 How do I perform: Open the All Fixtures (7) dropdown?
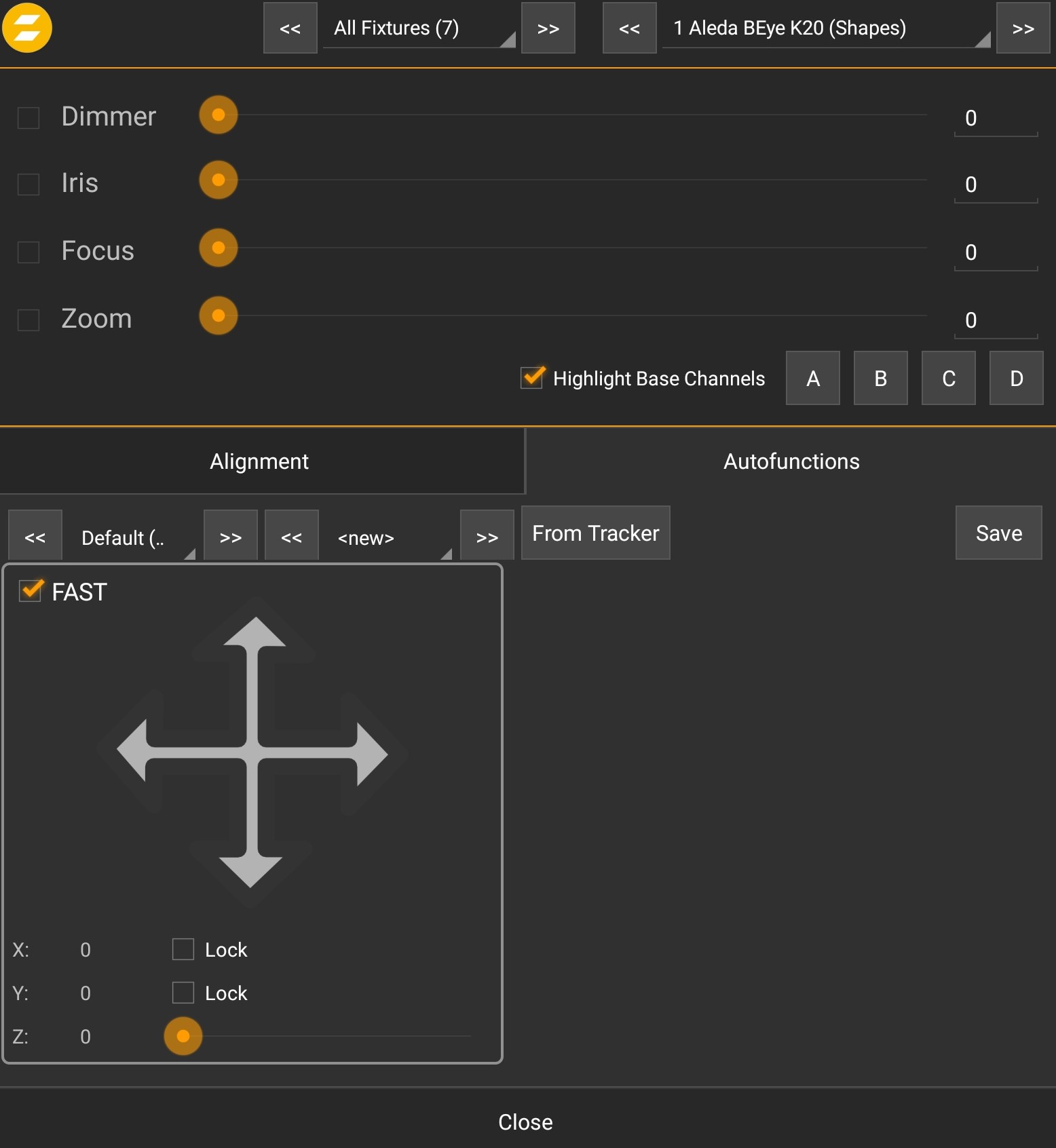pyautogui.click(x=419, y=28)
